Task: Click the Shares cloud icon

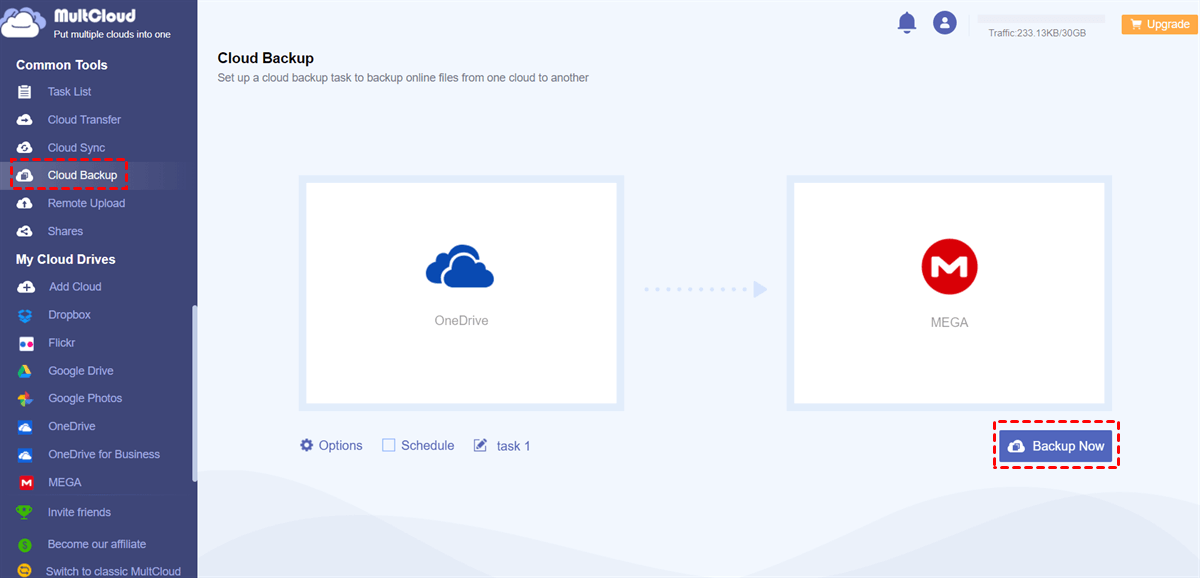Action: [x=25, y=231]
